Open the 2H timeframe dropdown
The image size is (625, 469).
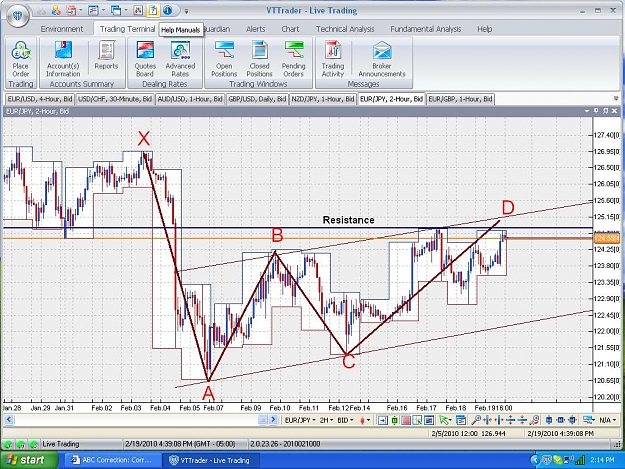pyautogui.click(x=326, y=420)
